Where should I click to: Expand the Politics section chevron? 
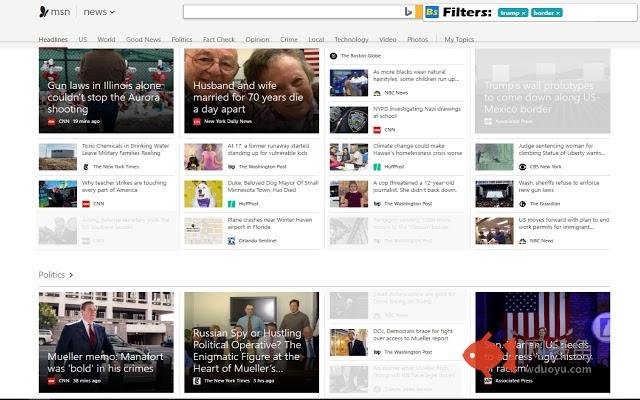point(71,275)
